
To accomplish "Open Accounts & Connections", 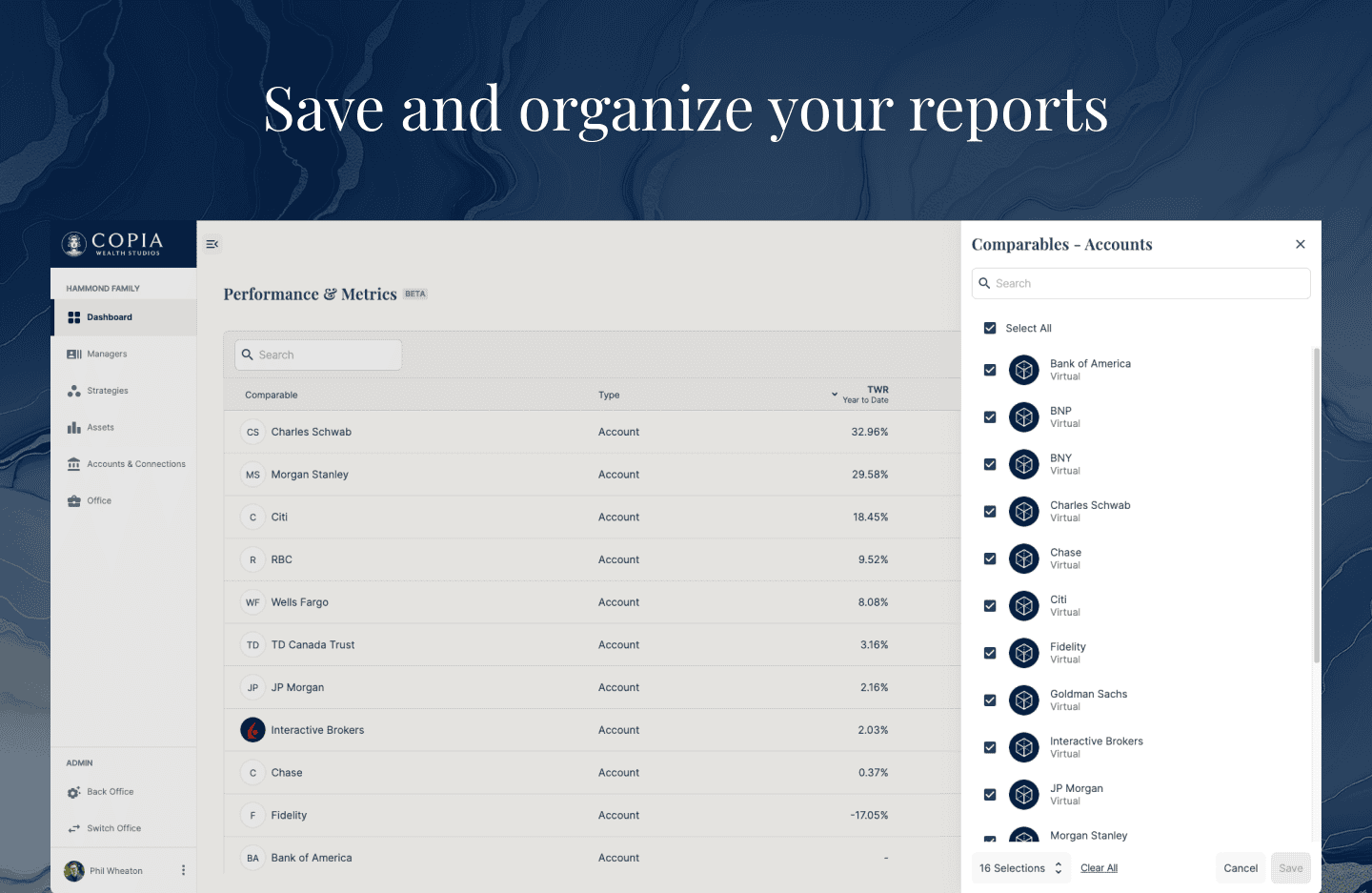I will [124, 464].
